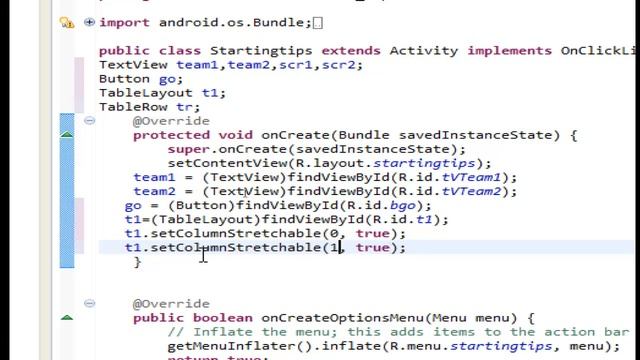Screen dimensions: 640x360
Task: Click the 'implements' keyword
Action: [x=509, y=51]
